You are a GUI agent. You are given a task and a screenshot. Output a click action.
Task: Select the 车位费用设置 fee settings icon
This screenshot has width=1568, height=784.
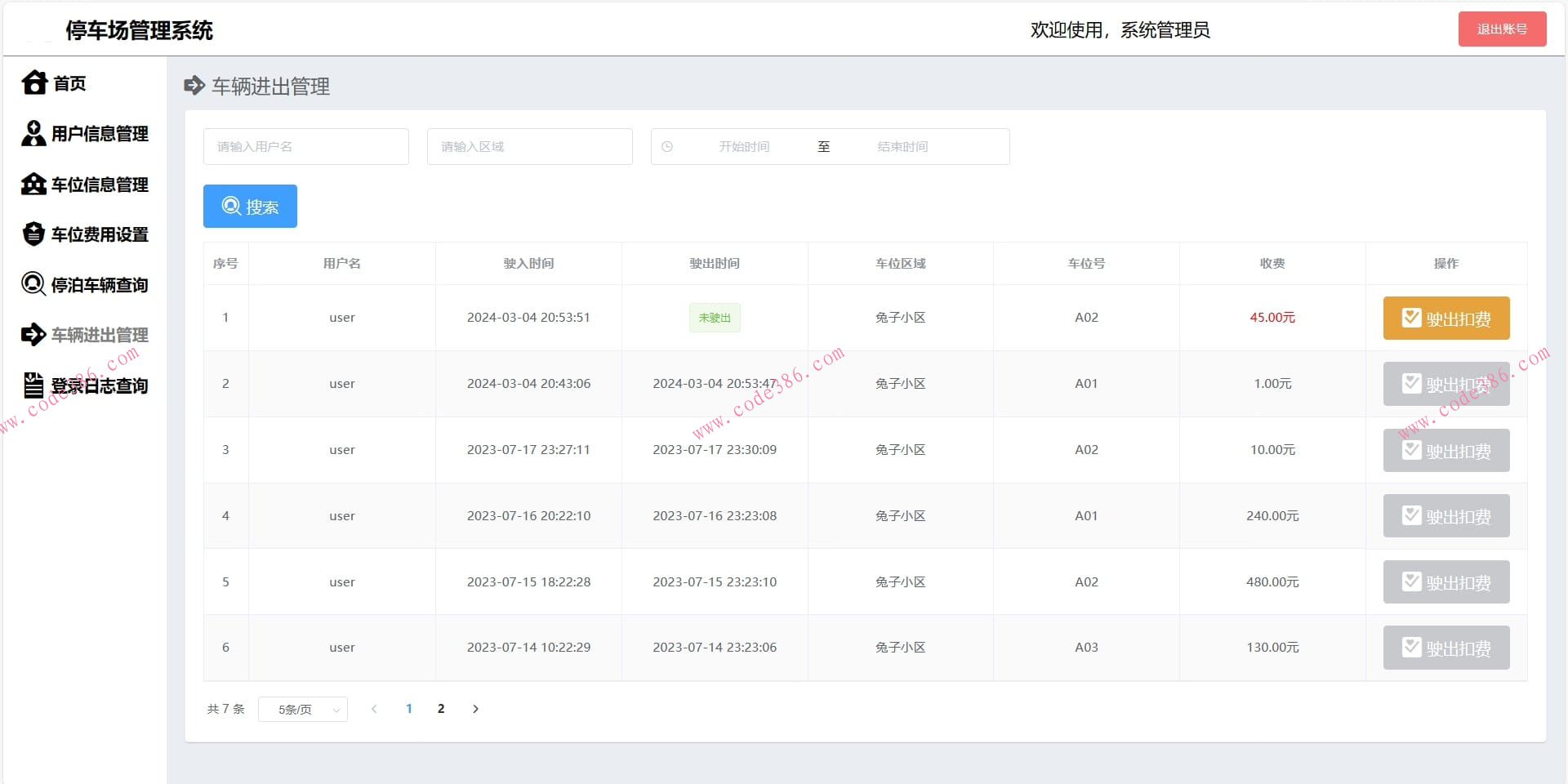click(x=33, y=234)
